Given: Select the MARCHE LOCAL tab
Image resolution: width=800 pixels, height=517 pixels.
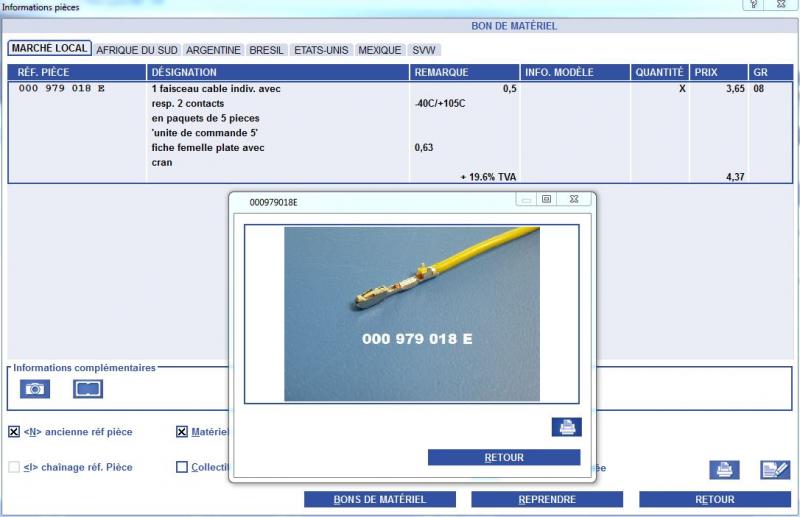Looking at the screenshot, I should 49,48.
